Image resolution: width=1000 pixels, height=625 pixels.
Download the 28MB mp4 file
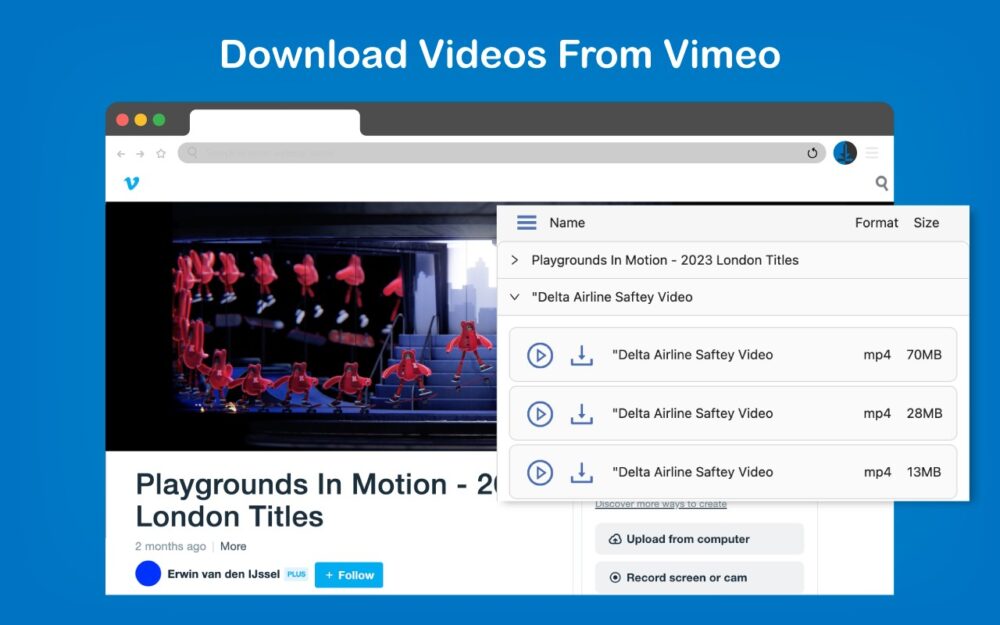point(582,414)
